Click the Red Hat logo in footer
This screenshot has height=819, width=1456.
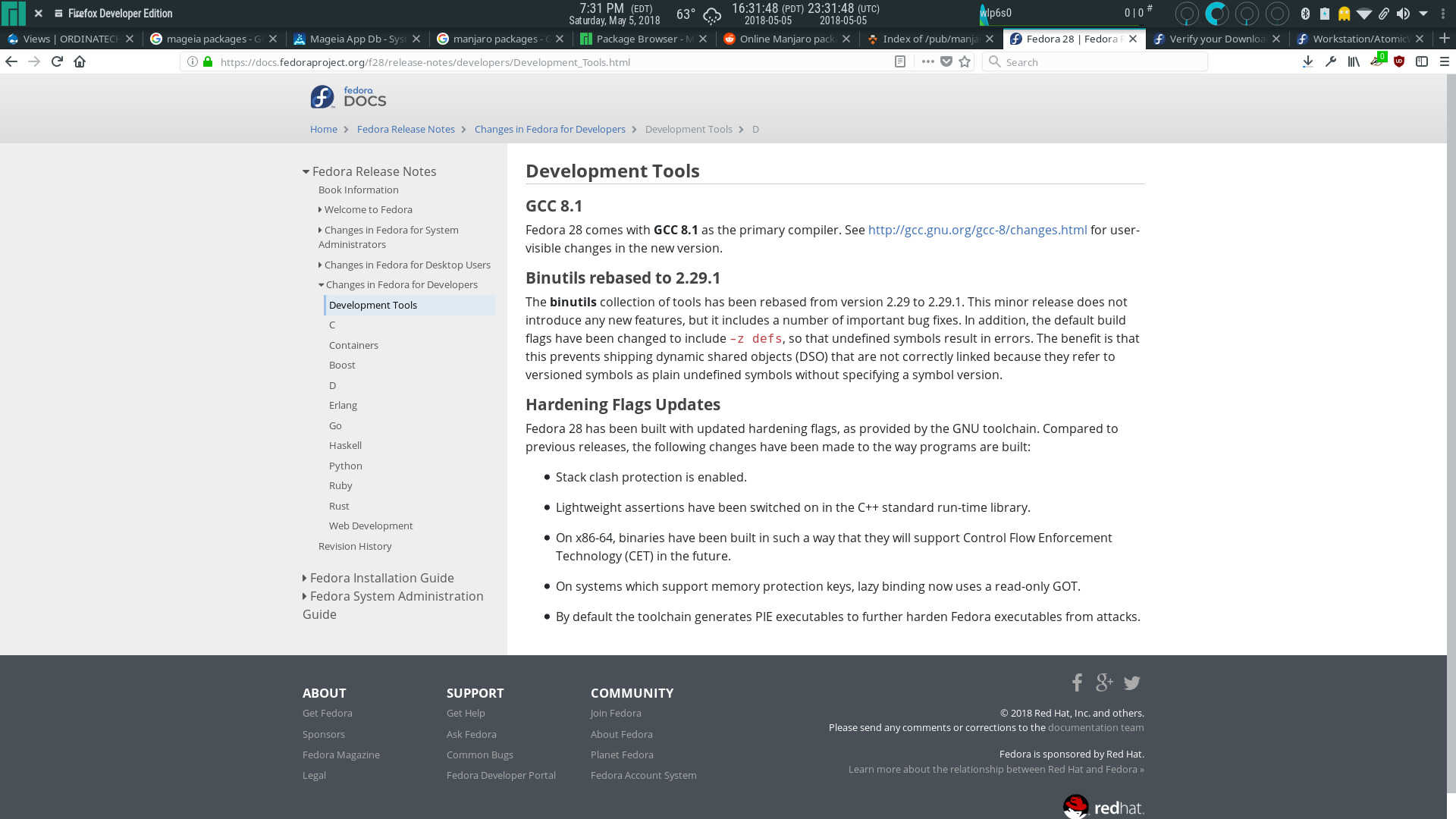1103,806
